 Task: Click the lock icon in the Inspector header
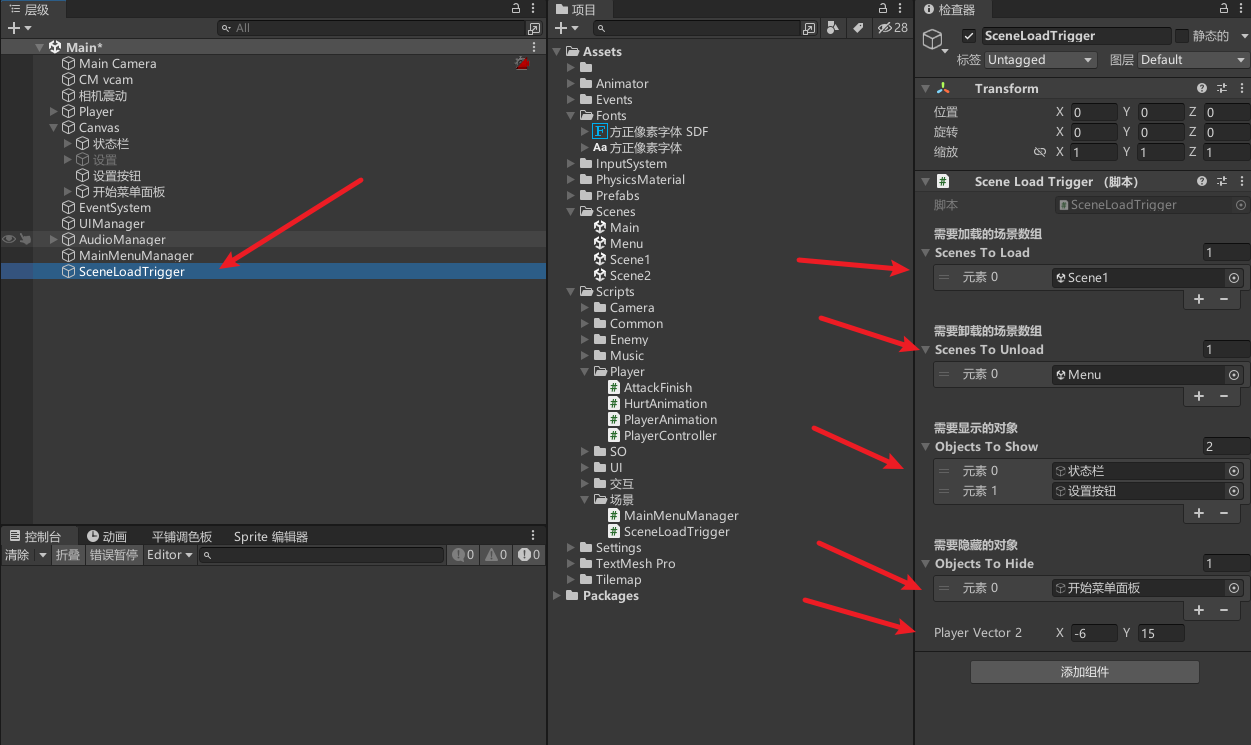tap(1224, 10)
